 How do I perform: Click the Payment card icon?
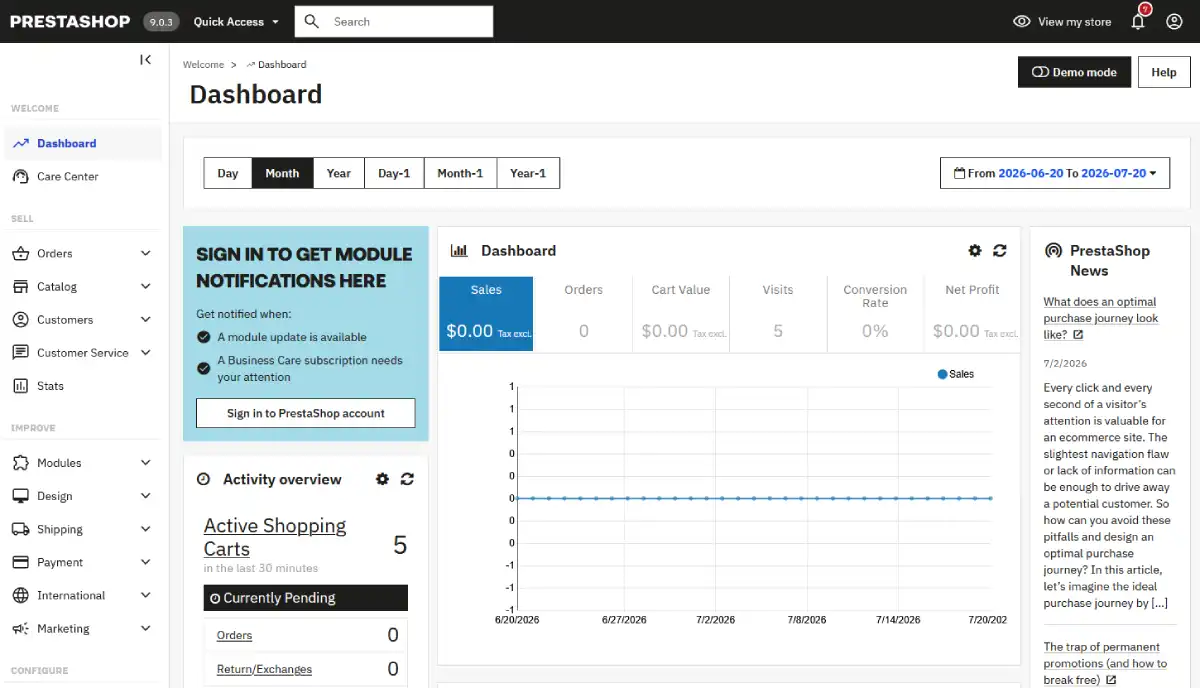tap(20, 562)
